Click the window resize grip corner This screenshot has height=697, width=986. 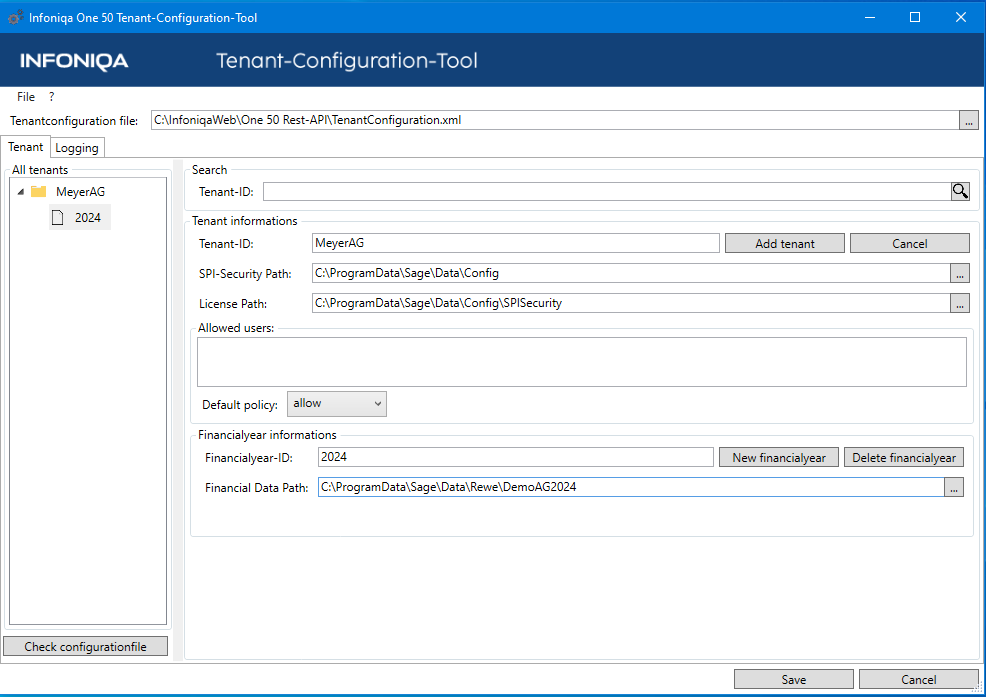point(977,688)
